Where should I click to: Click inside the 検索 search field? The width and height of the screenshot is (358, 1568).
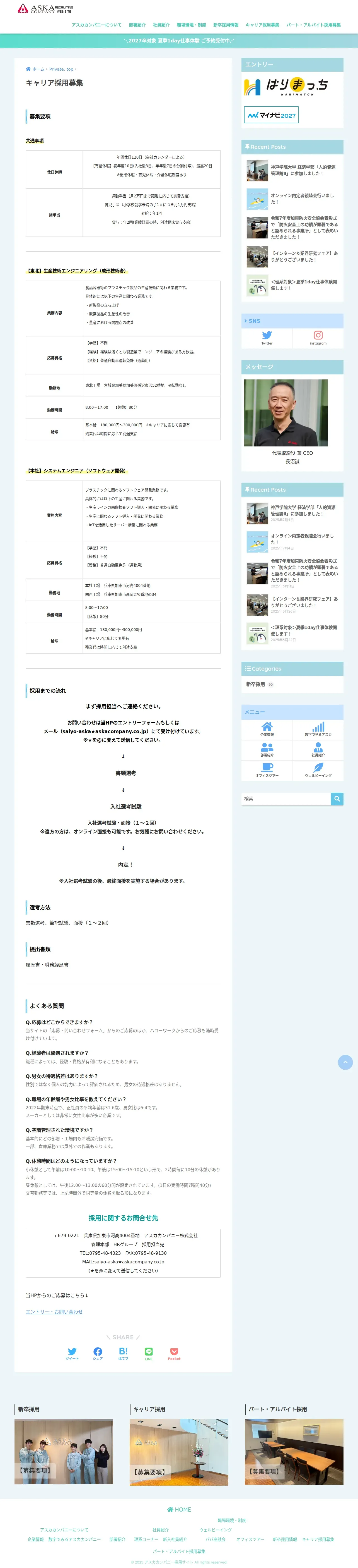click(x=286, y=799)
